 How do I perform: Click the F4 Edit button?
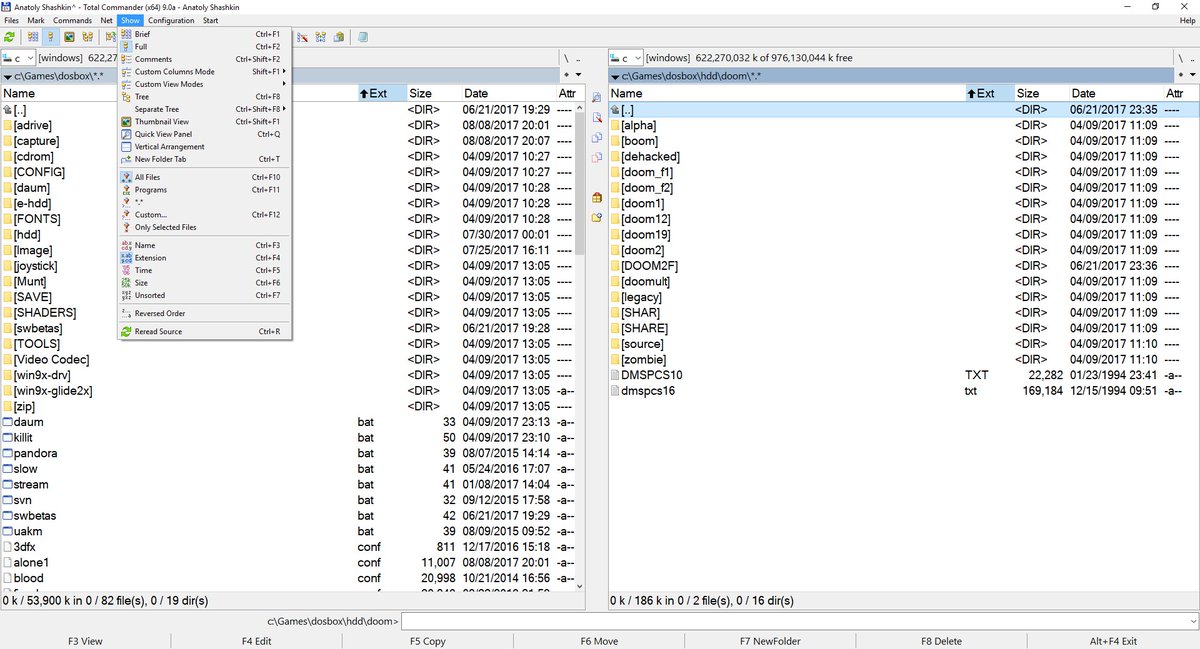(257, 641)
